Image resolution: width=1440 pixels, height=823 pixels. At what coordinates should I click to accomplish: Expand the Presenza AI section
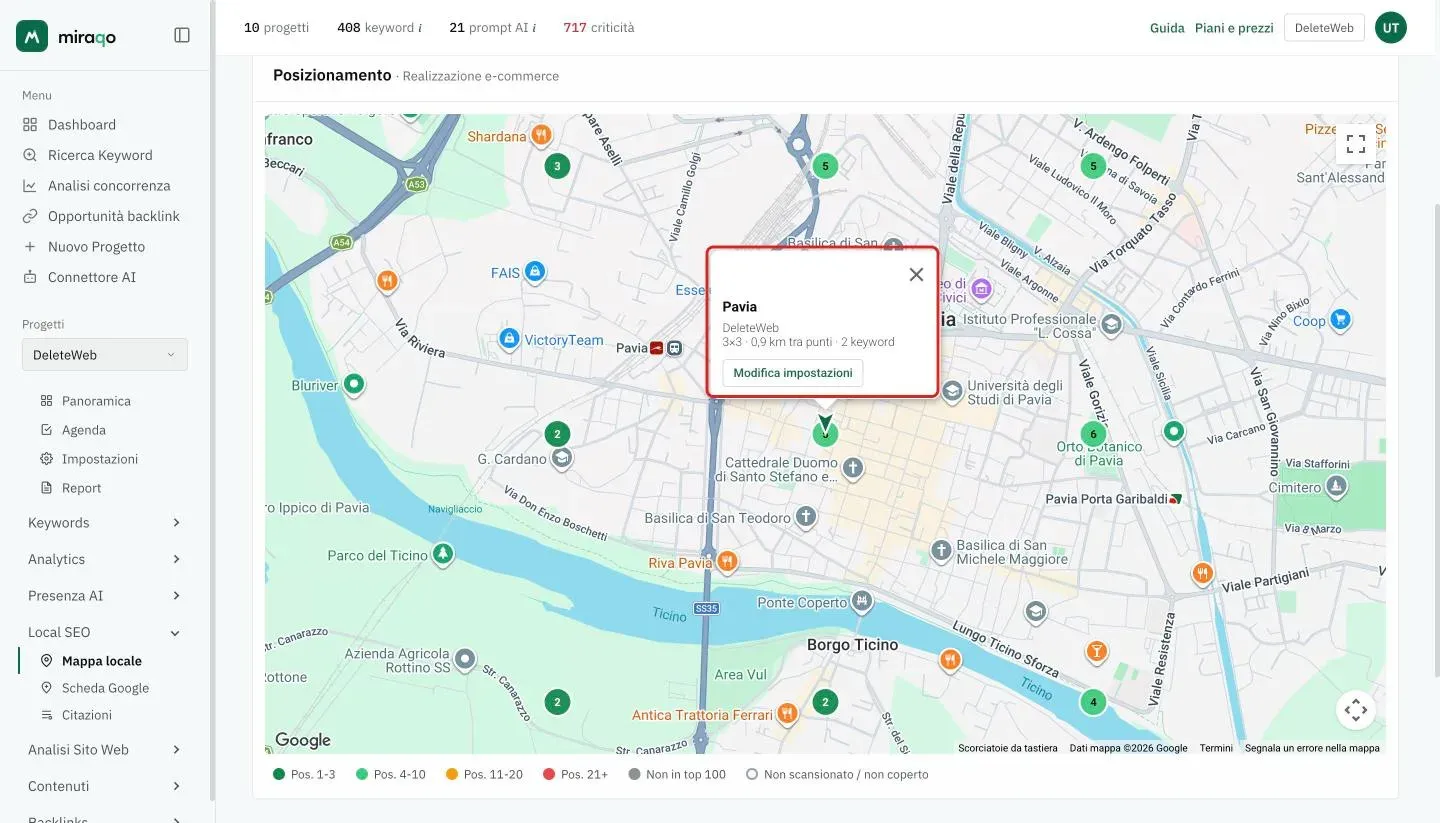coord(105,596)
